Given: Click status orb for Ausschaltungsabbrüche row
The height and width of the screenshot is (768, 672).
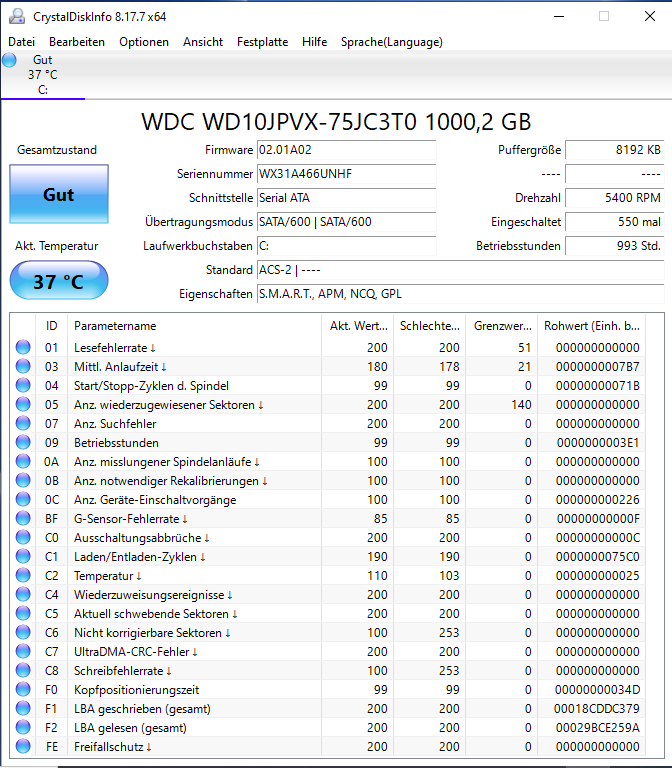Looking at the screenshot, I should pos(23,537).
